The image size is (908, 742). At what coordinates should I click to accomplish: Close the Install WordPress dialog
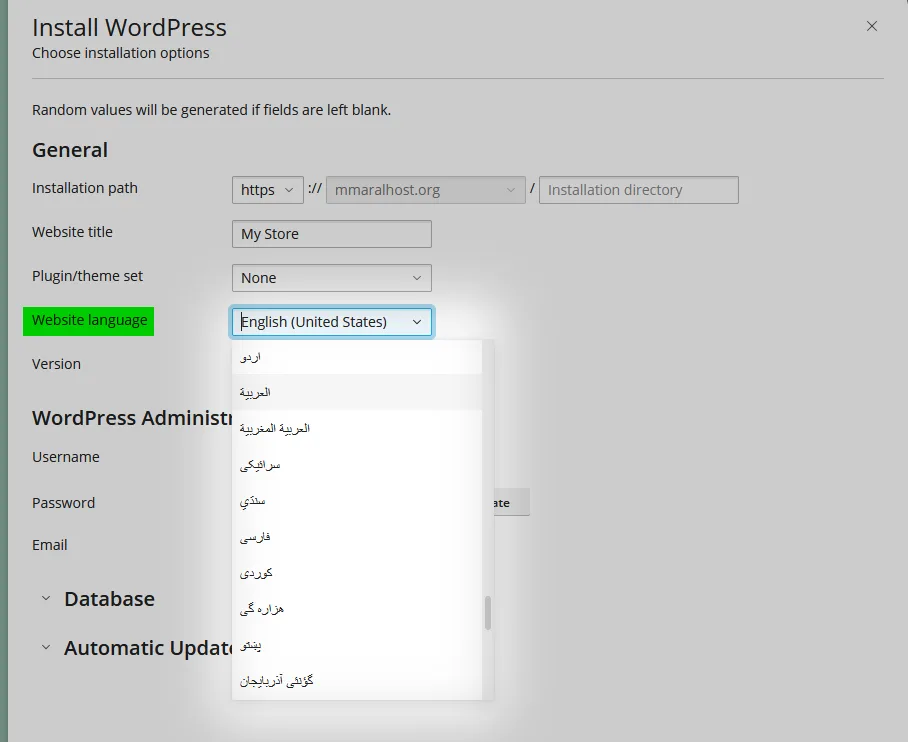click(x=872, y=26)
